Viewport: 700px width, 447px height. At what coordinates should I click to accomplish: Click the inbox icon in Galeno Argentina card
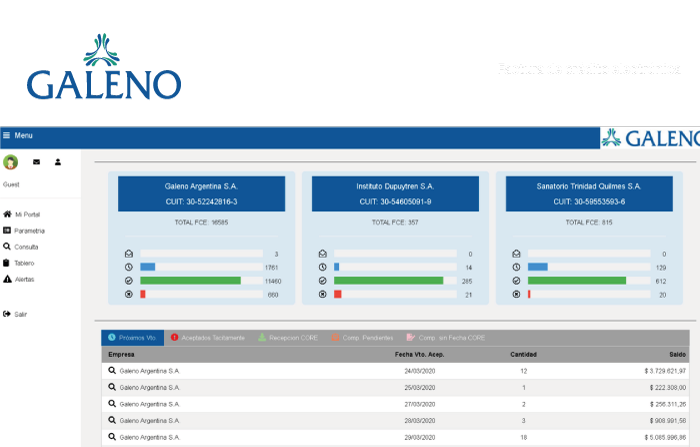point(129,254)
